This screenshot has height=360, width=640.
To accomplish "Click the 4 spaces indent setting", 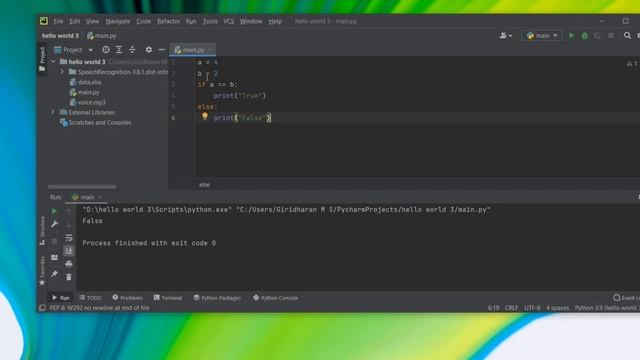I will [x=558, y=308].
